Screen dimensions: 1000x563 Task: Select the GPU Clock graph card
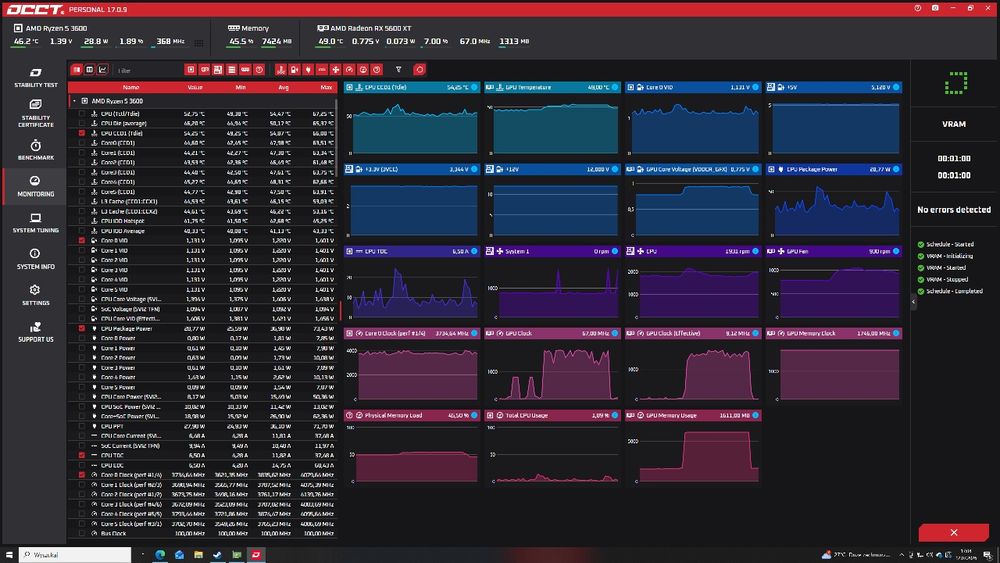[x=552, y=366]
